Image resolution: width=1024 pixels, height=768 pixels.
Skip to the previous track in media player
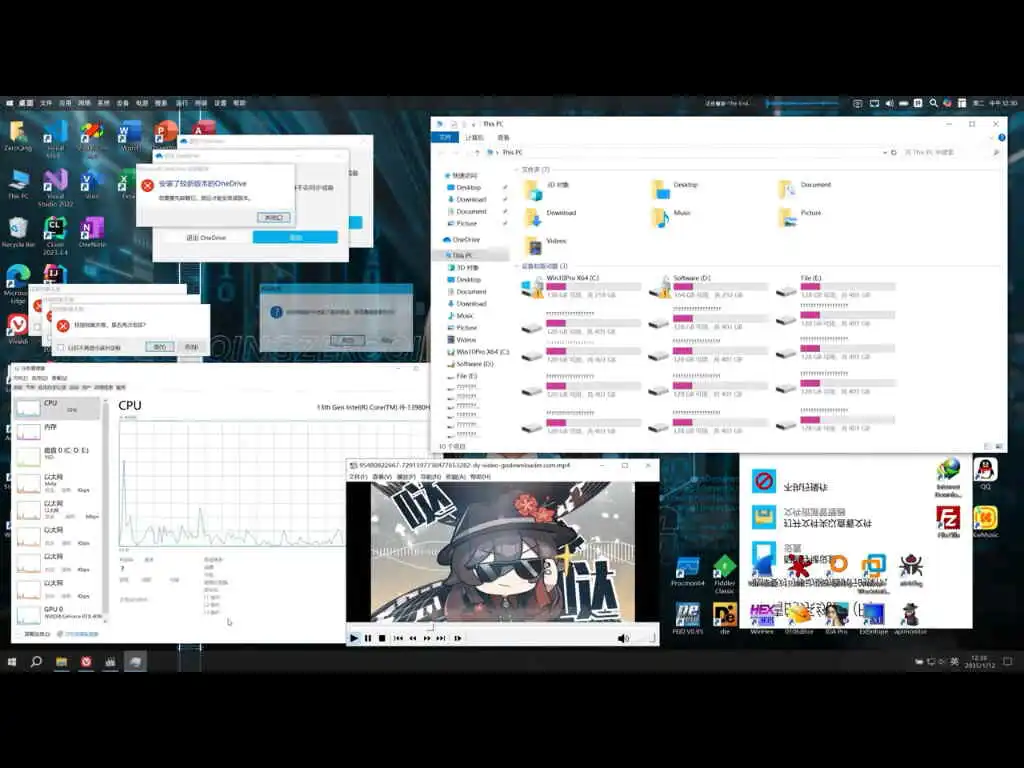pyautogui.click(x=398, y=638)
